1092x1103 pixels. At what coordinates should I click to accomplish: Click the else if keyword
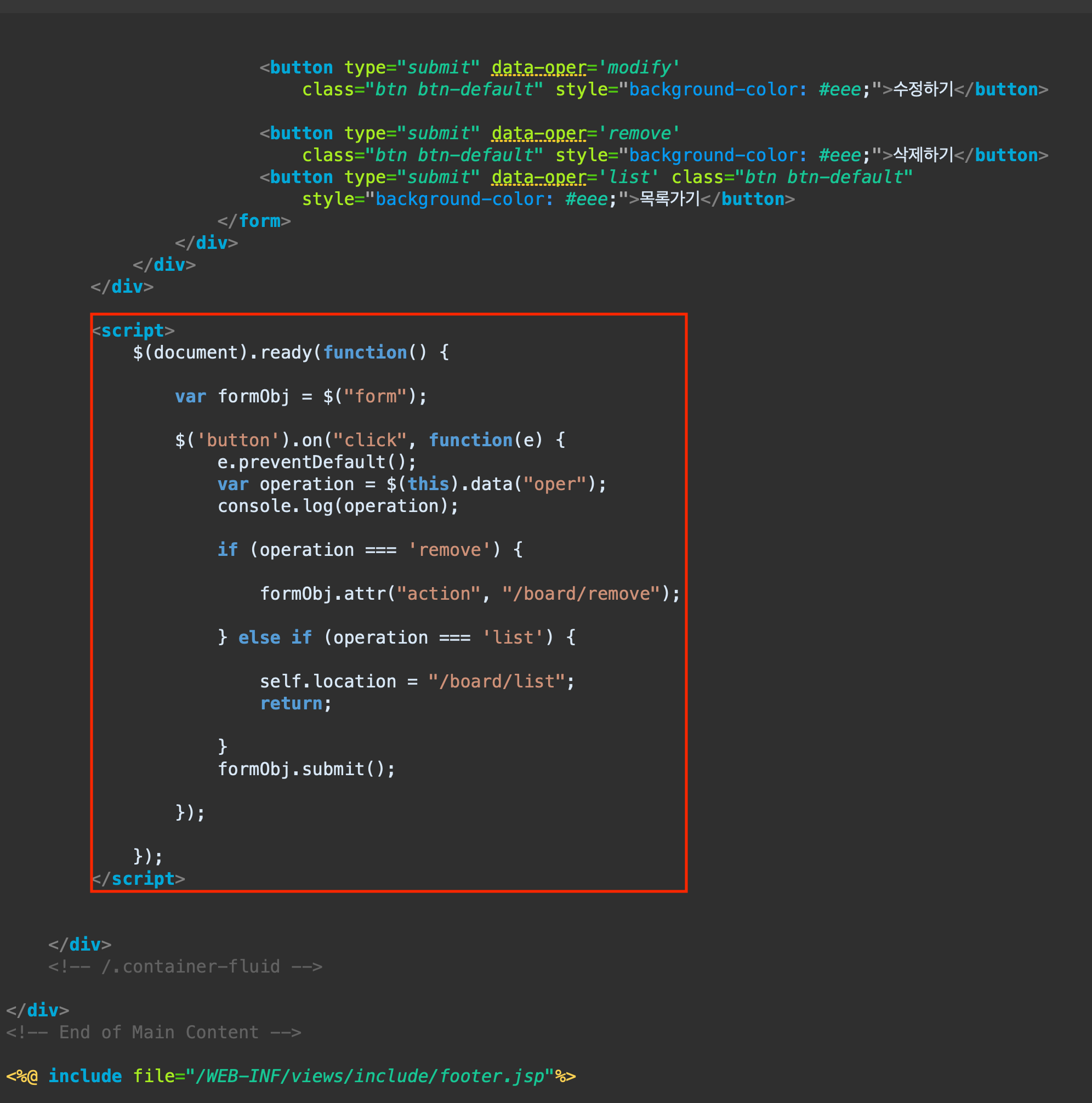click(275, 637)
